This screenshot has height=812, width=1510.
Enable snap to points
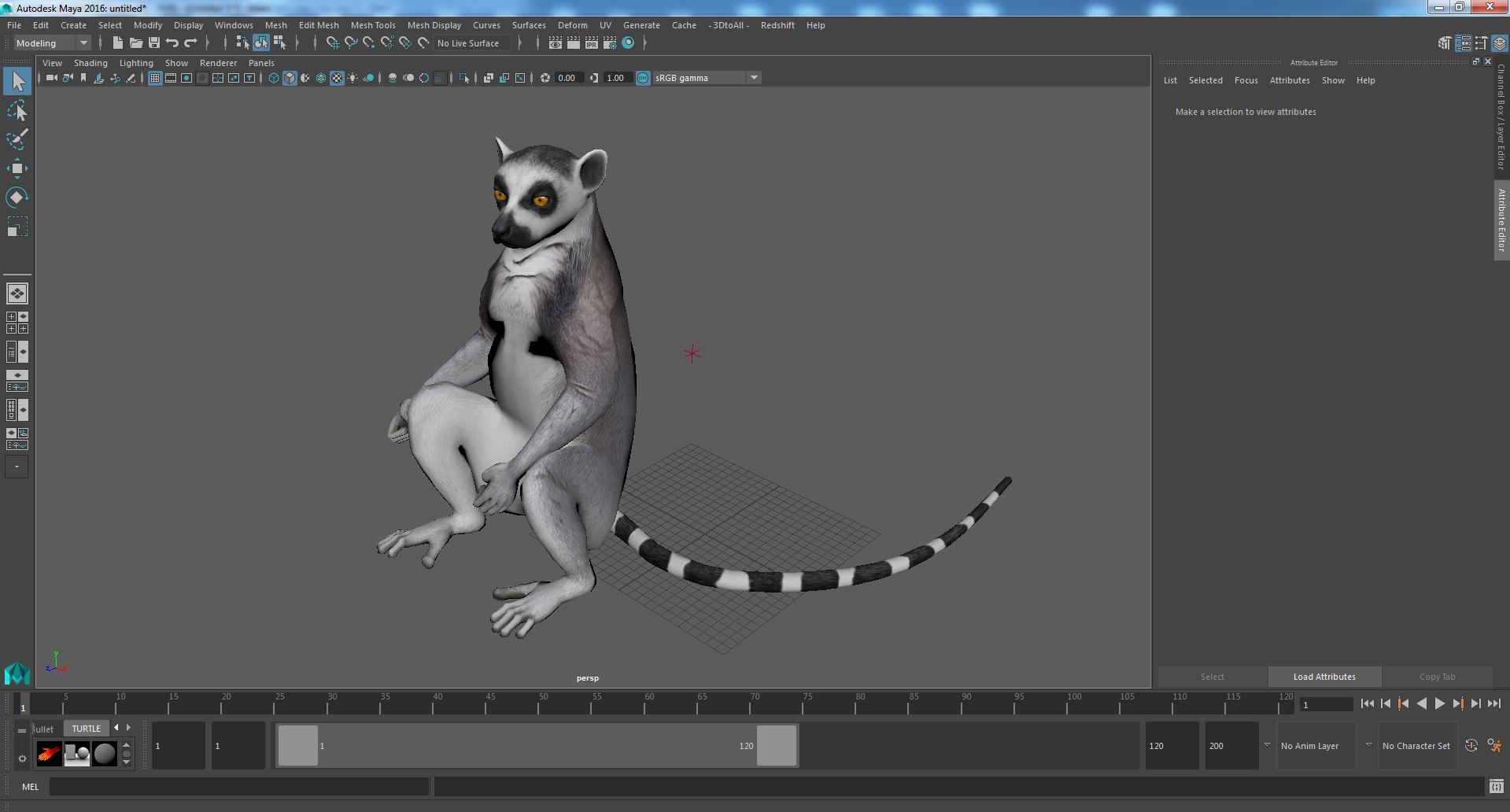click(x=368, y=43)
